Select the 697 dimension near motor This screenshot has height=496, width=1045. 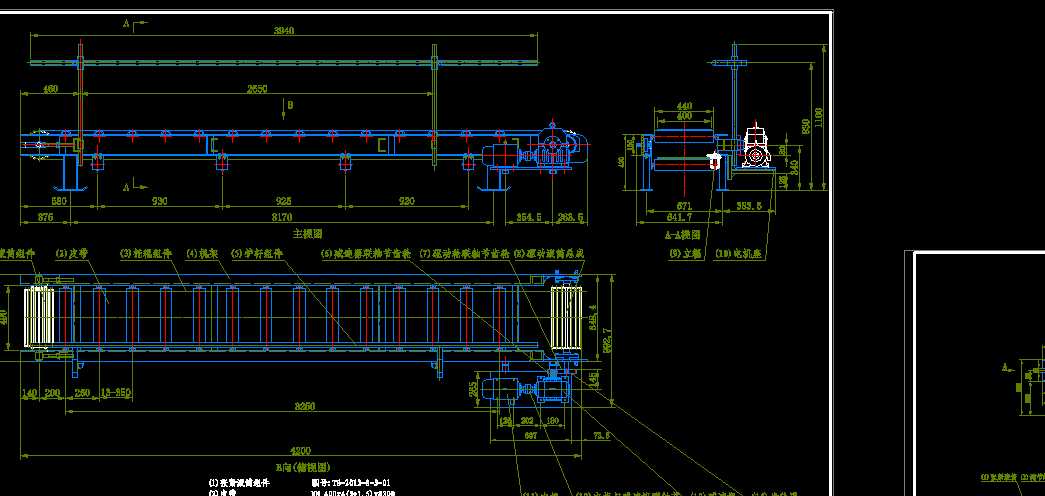coord(530,435)
